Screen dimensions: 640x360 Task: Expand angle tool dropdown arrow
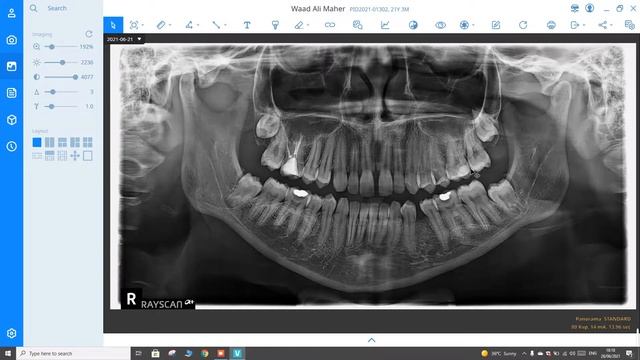(x=198, y=25)
